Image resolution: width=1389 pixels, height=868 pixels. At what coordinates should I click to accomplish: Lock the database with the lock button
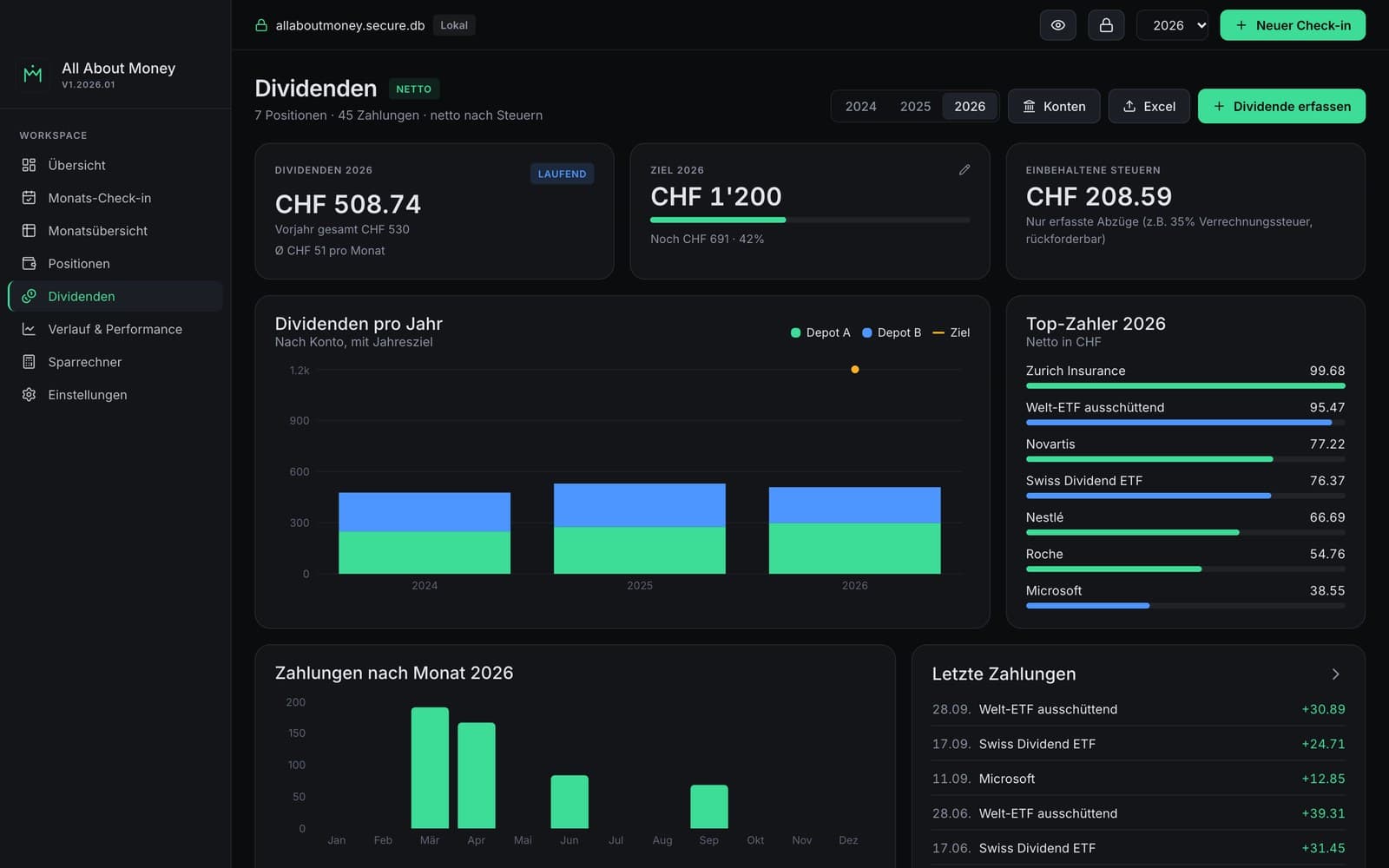pos(1106,25)
